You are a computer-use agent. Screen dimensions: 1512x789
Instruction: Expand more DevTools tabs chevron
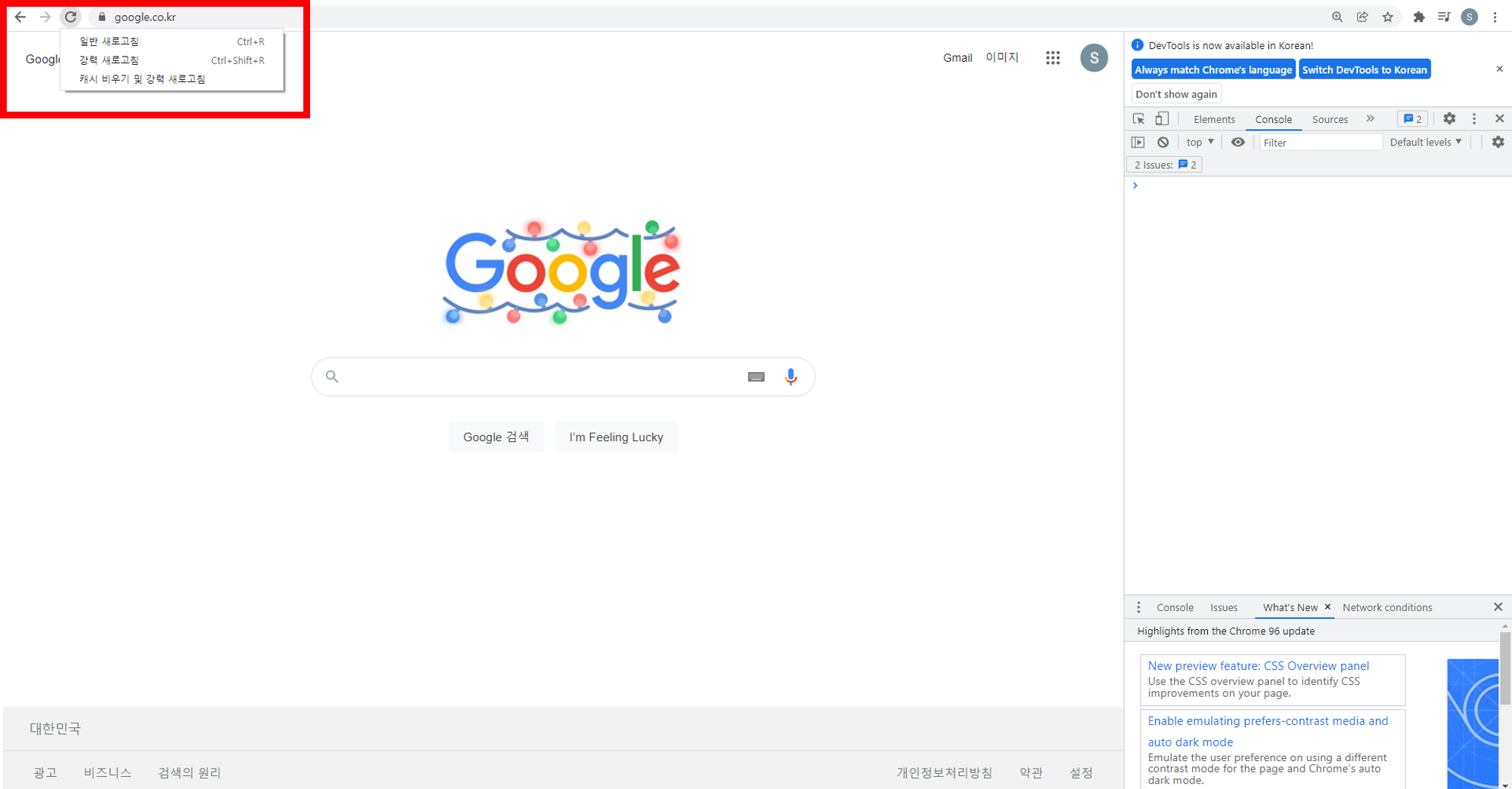(1370, 118)
